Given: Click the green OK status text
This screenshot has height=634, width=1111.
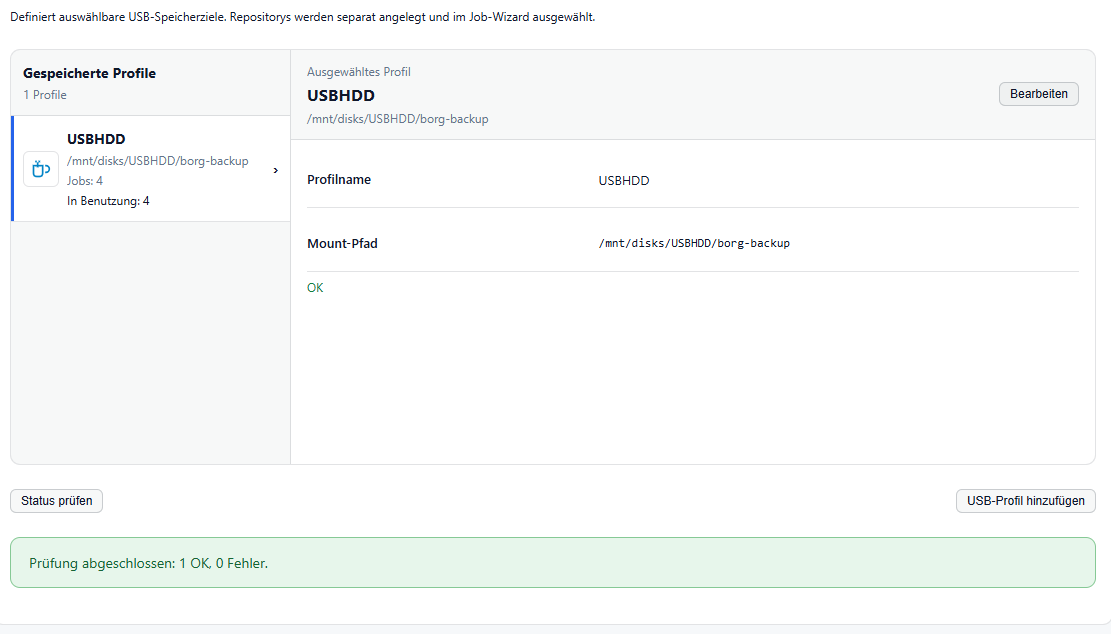Looking at the screenshot, I should click(x=315, y=288).
